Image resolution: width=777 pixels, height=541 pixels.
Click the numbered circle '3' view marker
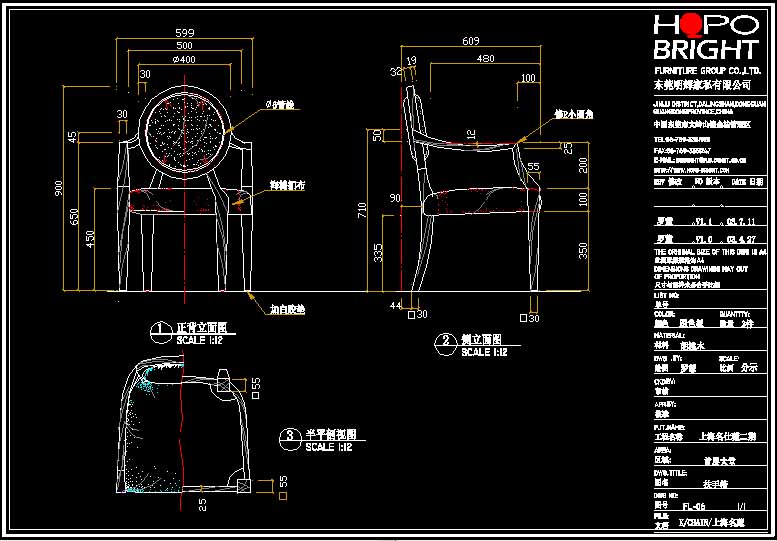point(289,438)
